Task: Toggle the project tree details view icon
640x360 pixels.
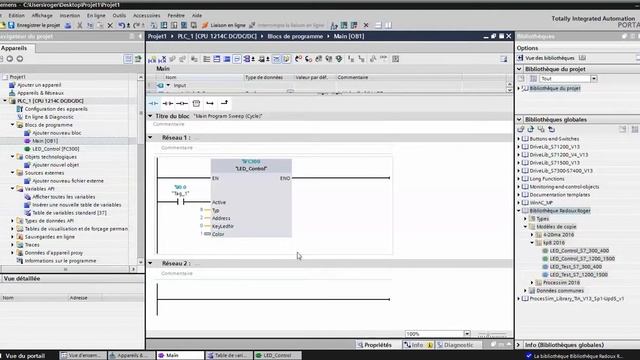Action: point(128,59)
